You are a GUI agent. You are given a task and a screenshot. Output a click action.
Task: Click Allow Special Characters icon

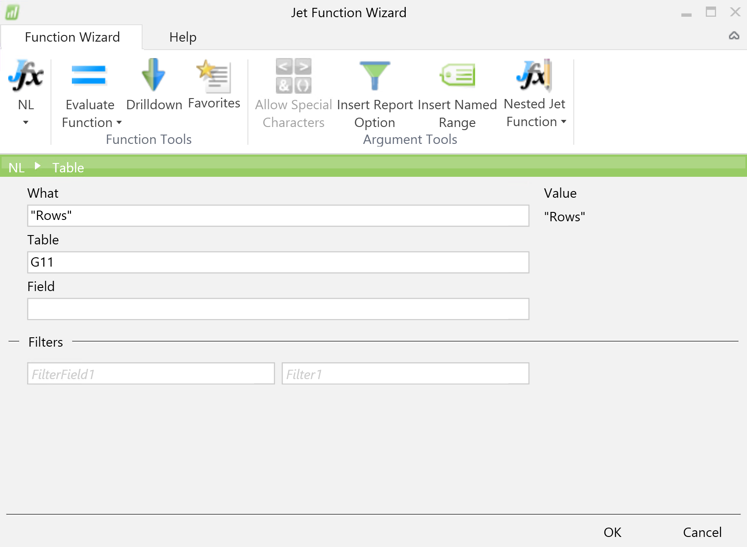click(x=293, y=75)
